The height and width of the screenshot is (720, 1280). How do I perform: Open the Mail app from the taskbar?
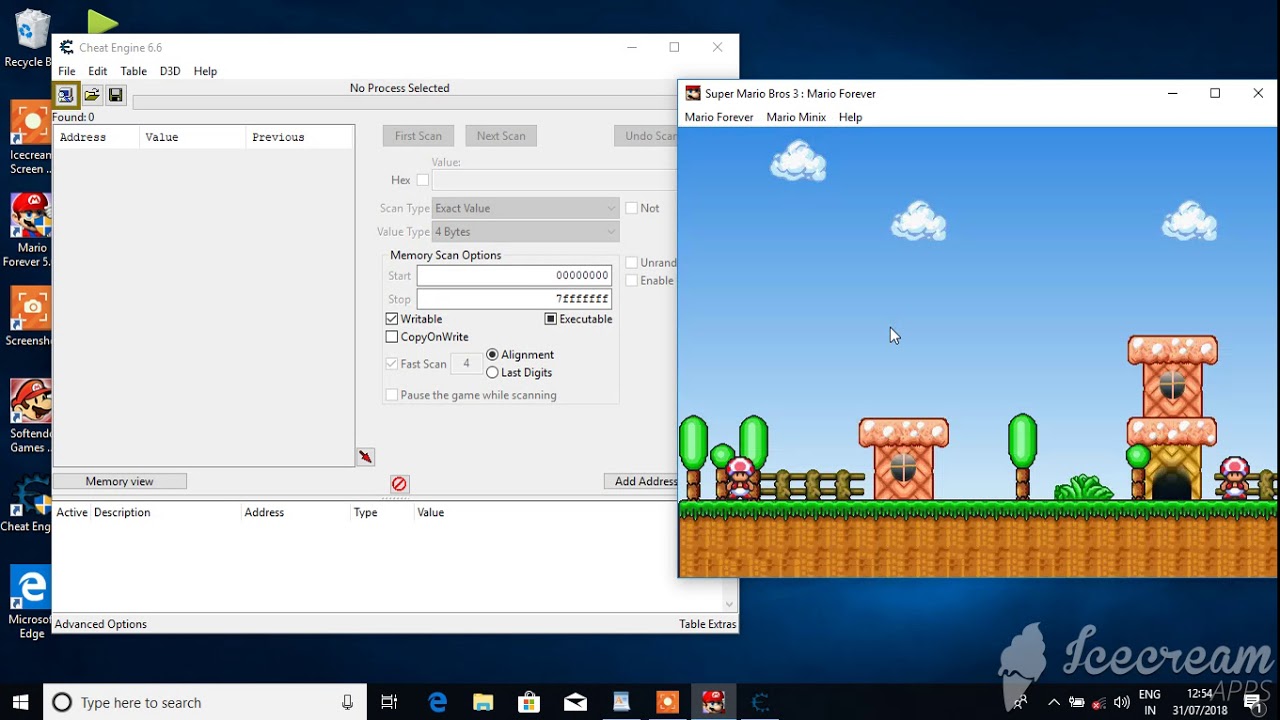[x=575, y=702]
